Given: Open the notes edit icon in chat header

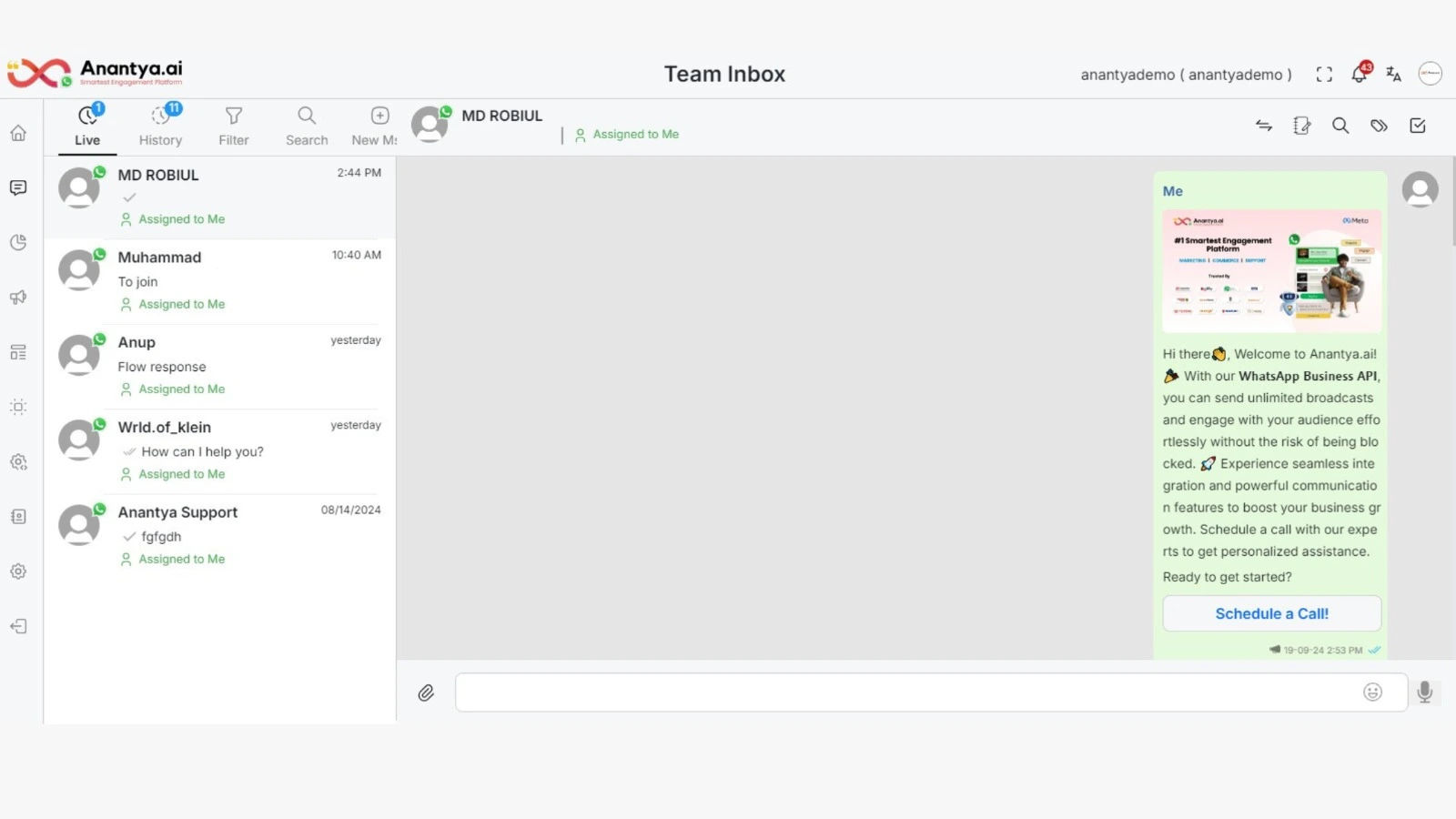Looking at the screenshot, I should point(1302,126).
